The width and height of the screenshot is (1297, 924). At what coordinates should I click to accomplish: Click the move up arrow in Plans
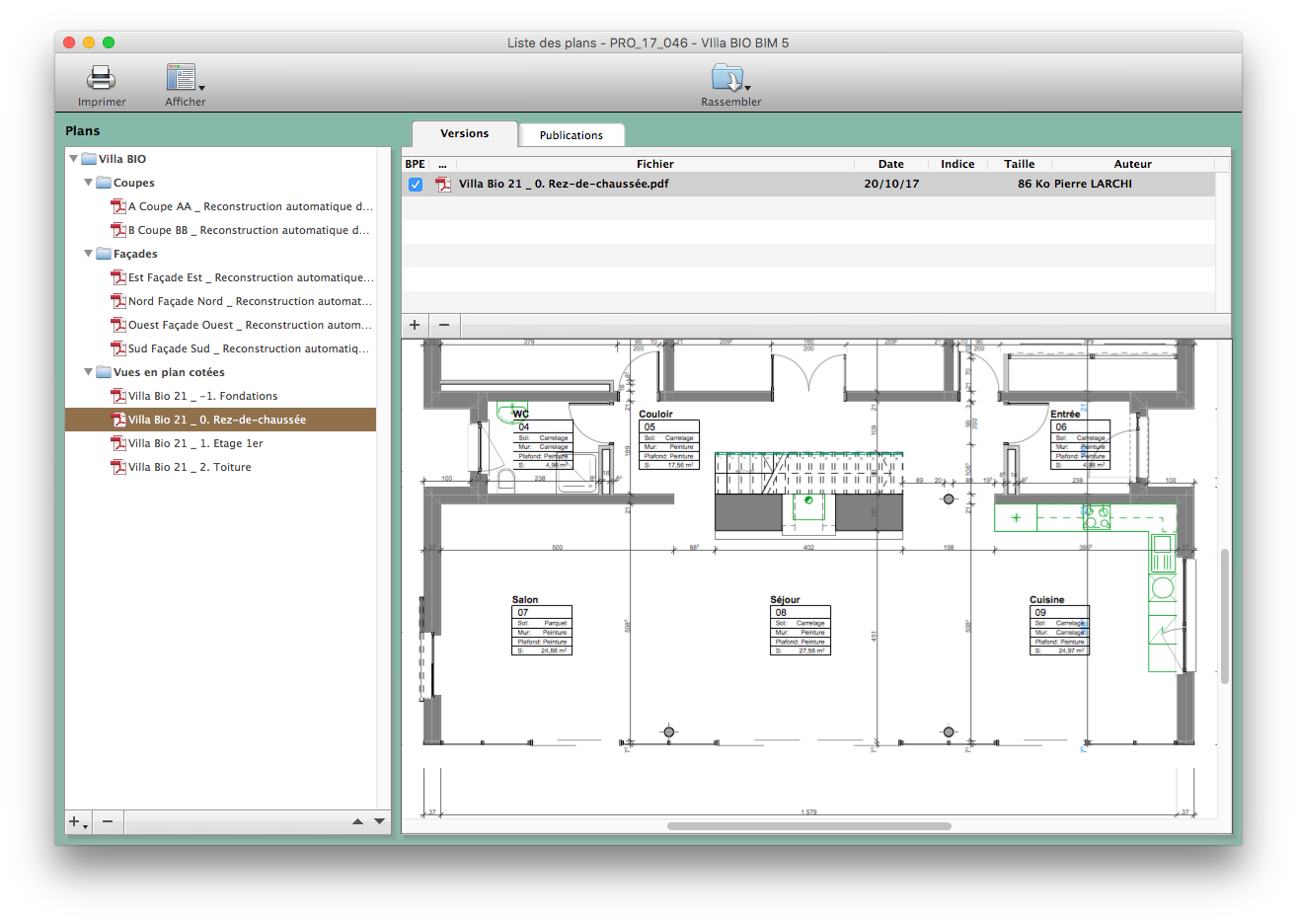click(x=357, y=821)
